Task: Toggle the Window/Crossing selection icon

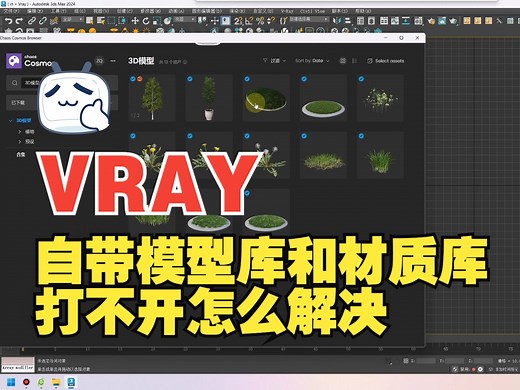Action: click(x=122, y=21)
